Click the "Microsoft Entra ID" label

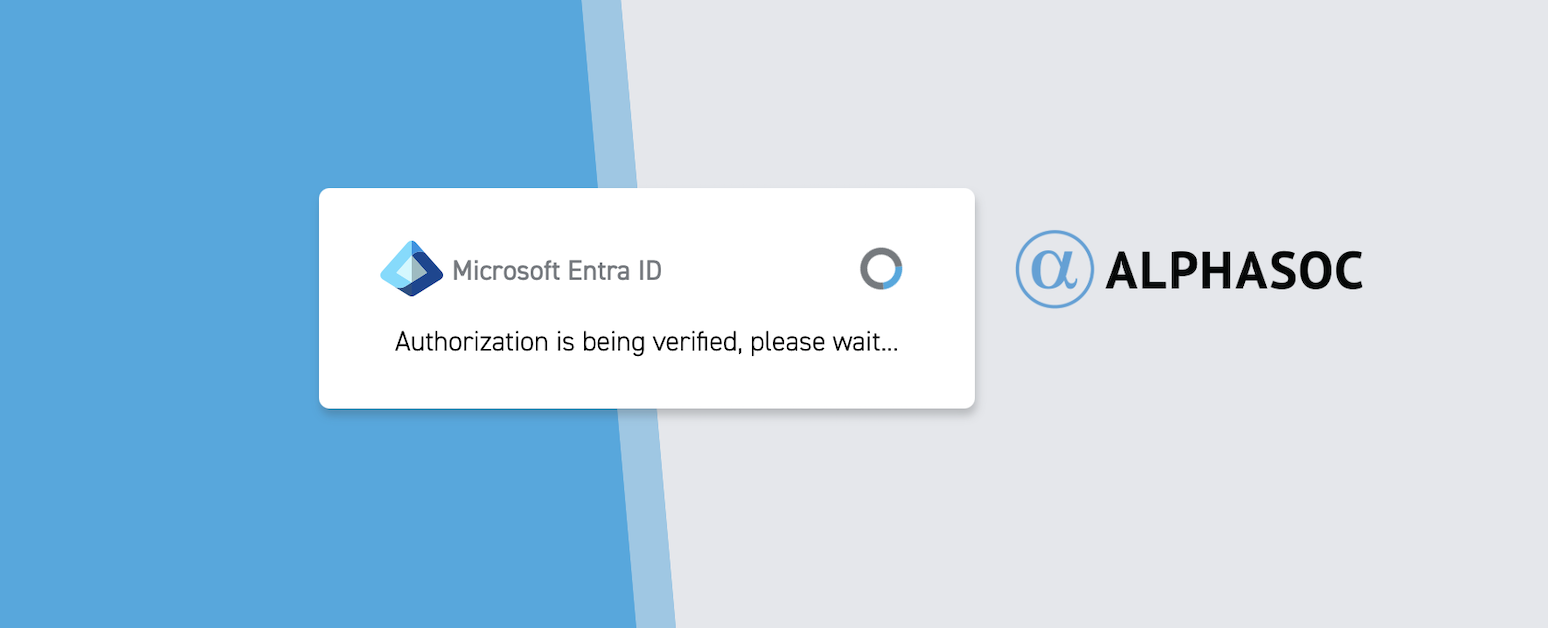(556, 270)
